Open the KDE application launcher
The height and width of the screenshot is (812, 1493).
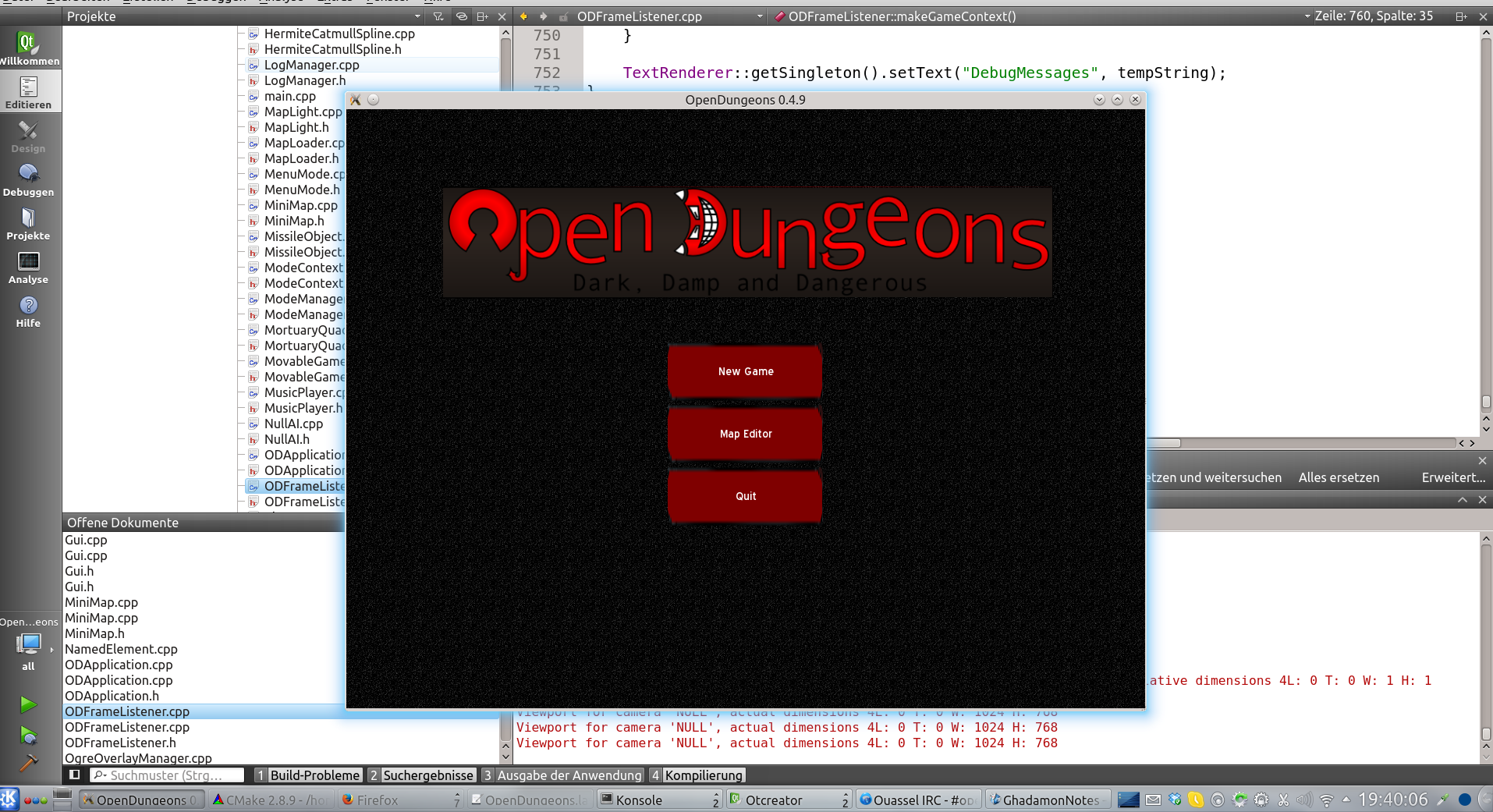[9, 799]
